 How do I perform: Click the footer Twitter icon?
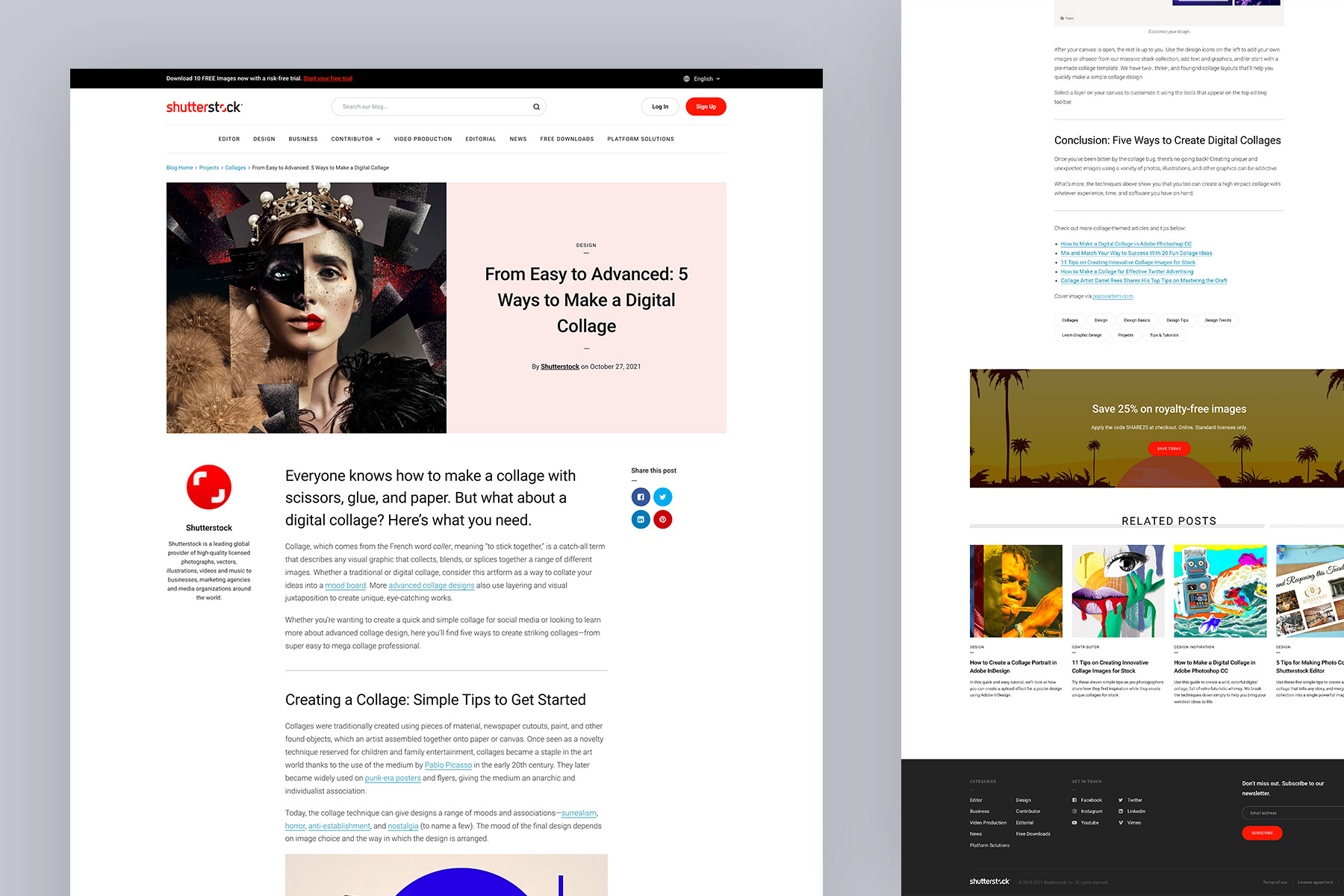(1121, 800)
